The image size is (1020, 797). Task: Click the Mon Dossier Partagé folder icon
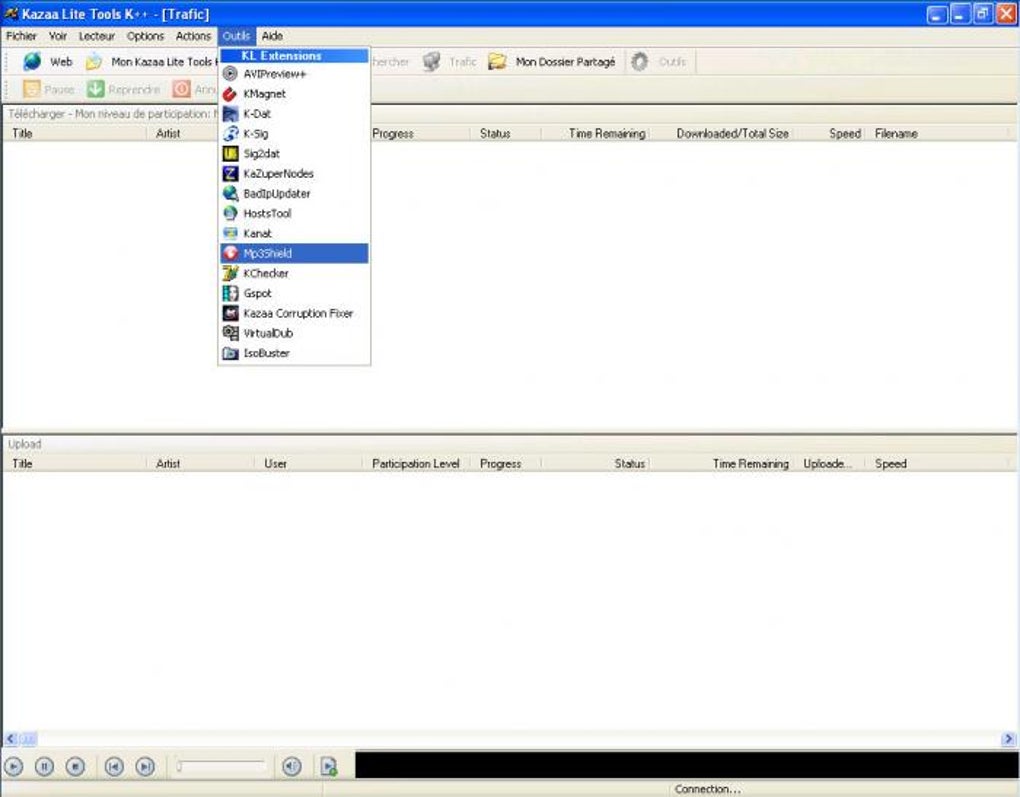[x=498, y=62]
